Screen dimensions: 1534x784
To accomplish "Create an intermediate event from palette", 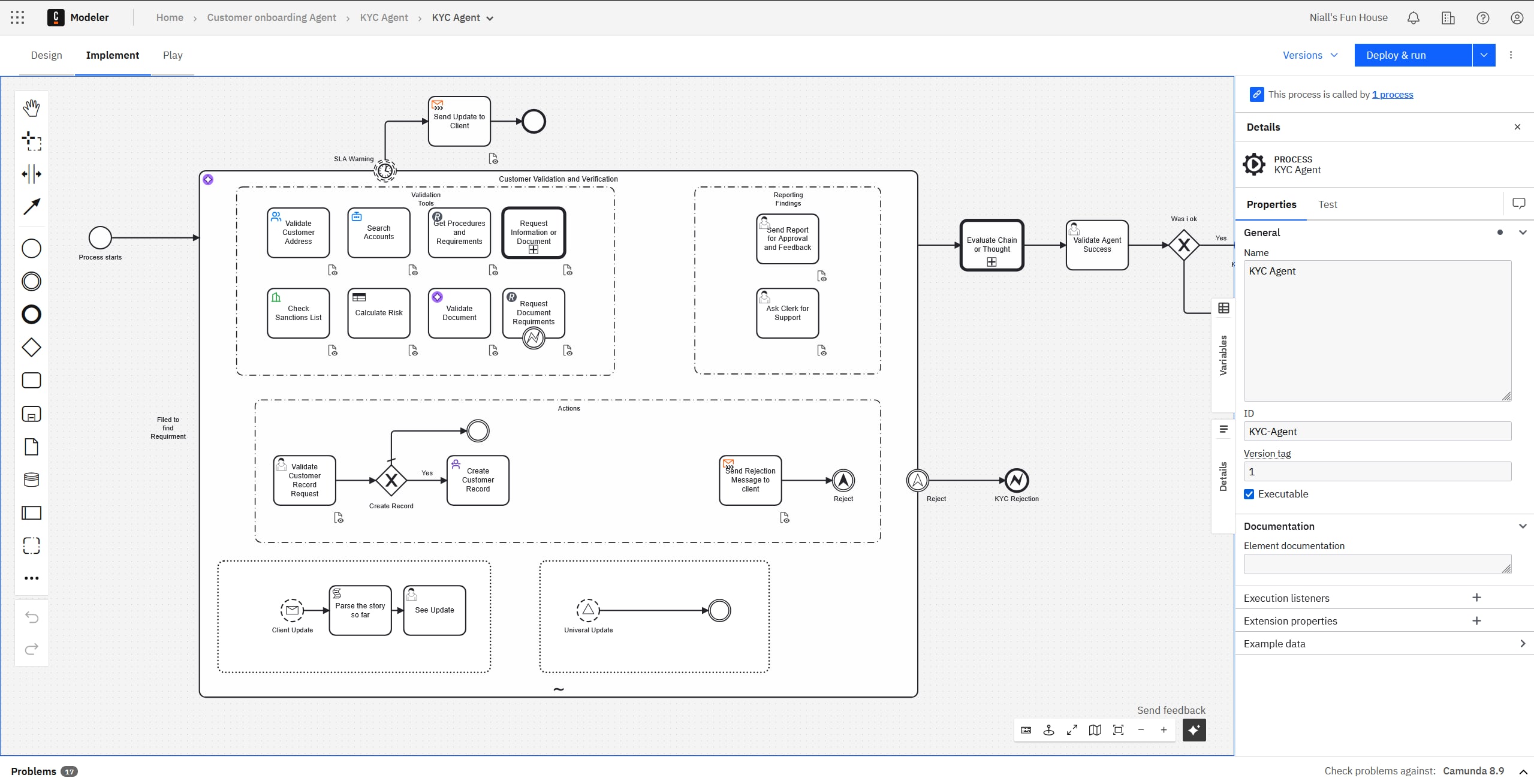I will click(x=31, y=281).
